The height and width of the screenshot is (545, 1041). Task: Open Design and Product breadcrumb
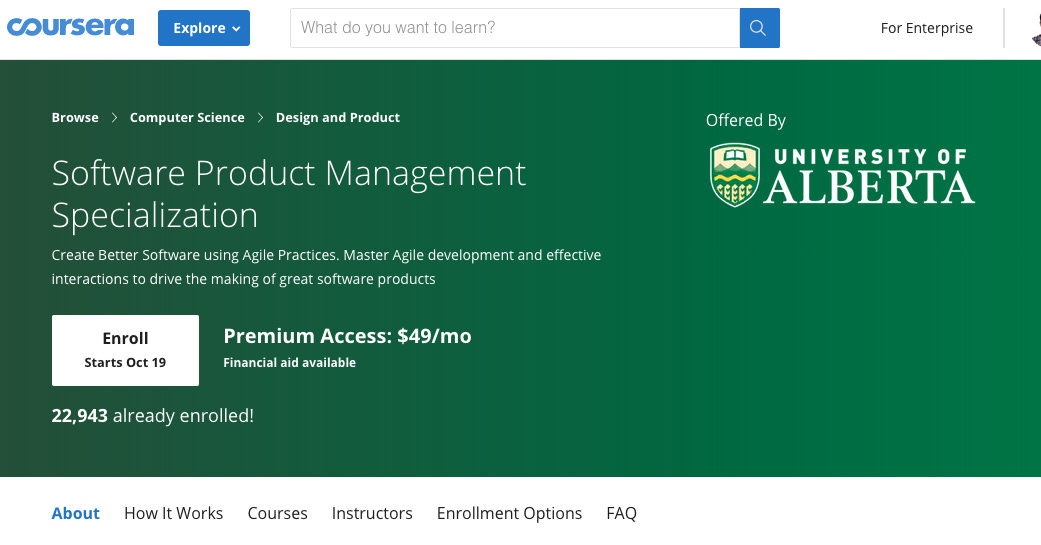[x=338, y=117]
